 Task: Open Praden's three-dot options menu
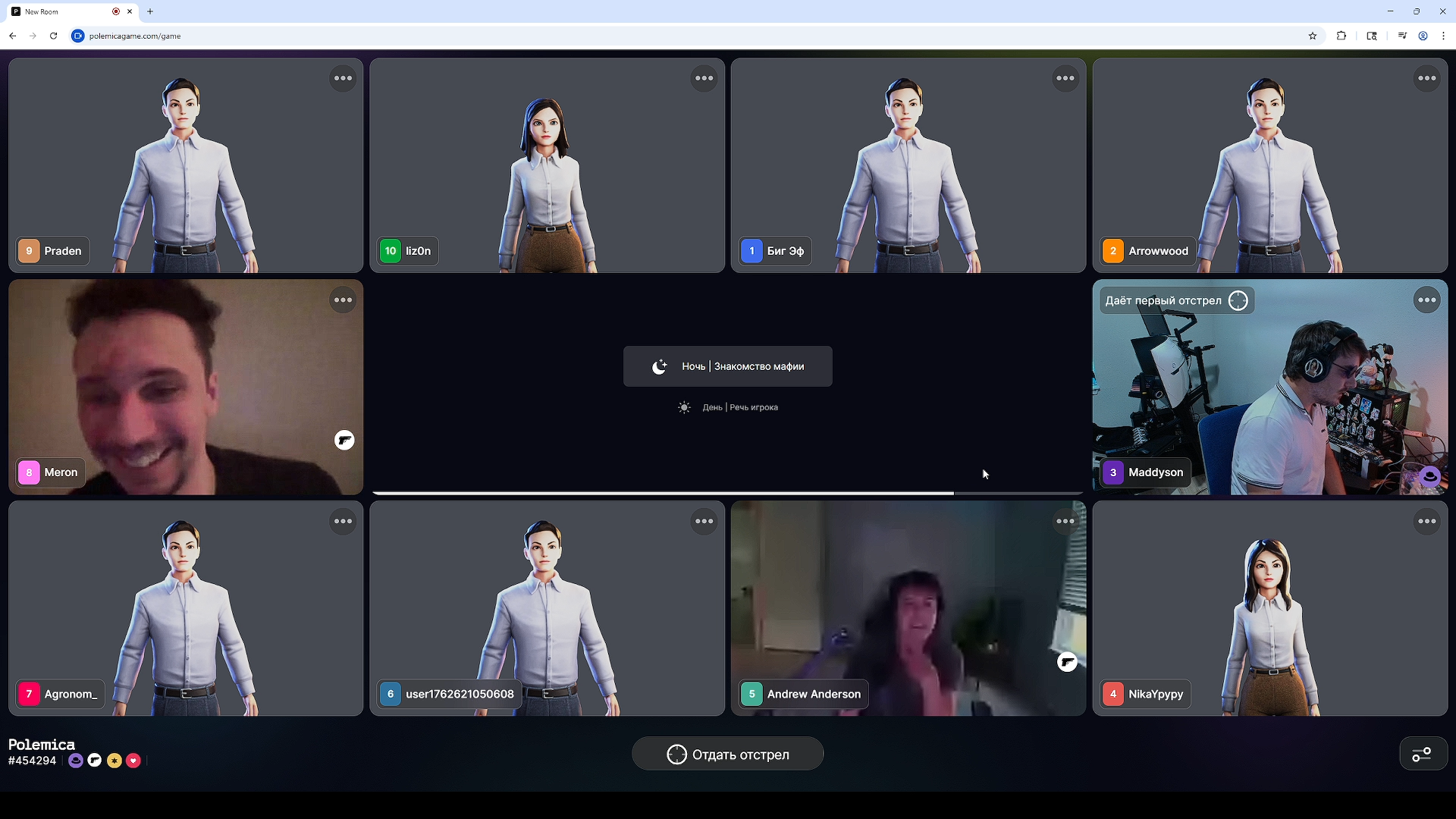(x=343, y=78)
